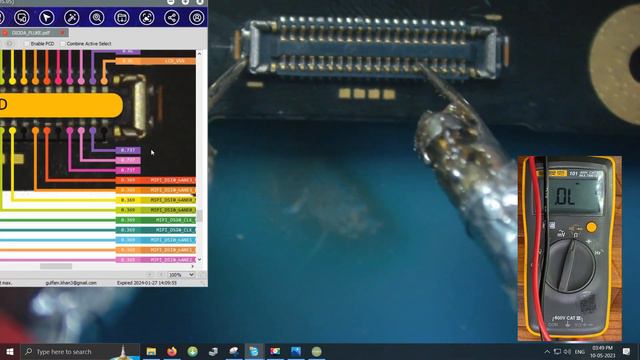Click the save layout toolbar icon
This screenshot has height=360, width=640.
tap(122, 18)
